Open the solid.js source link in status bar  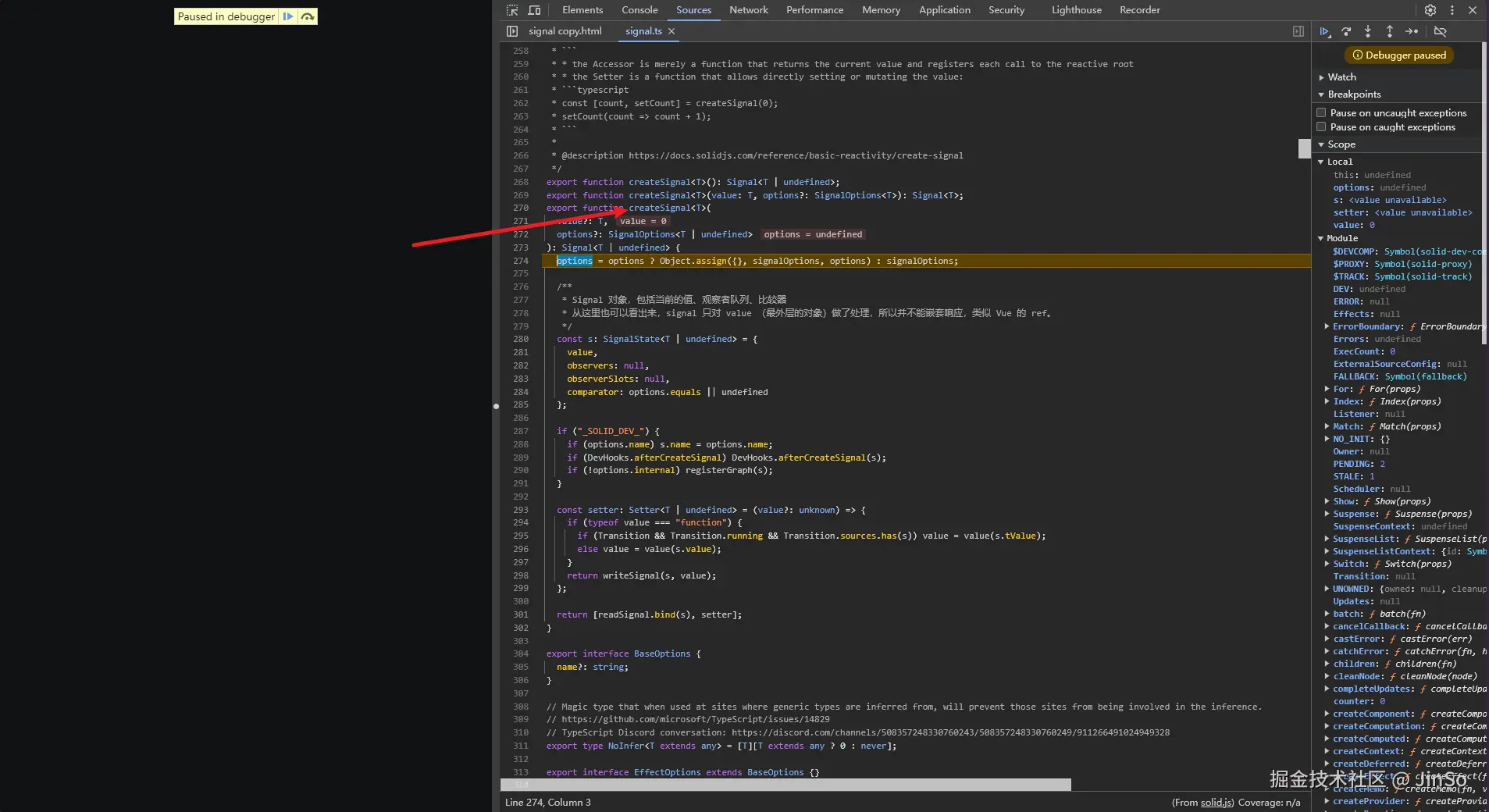coord(1216,803)
